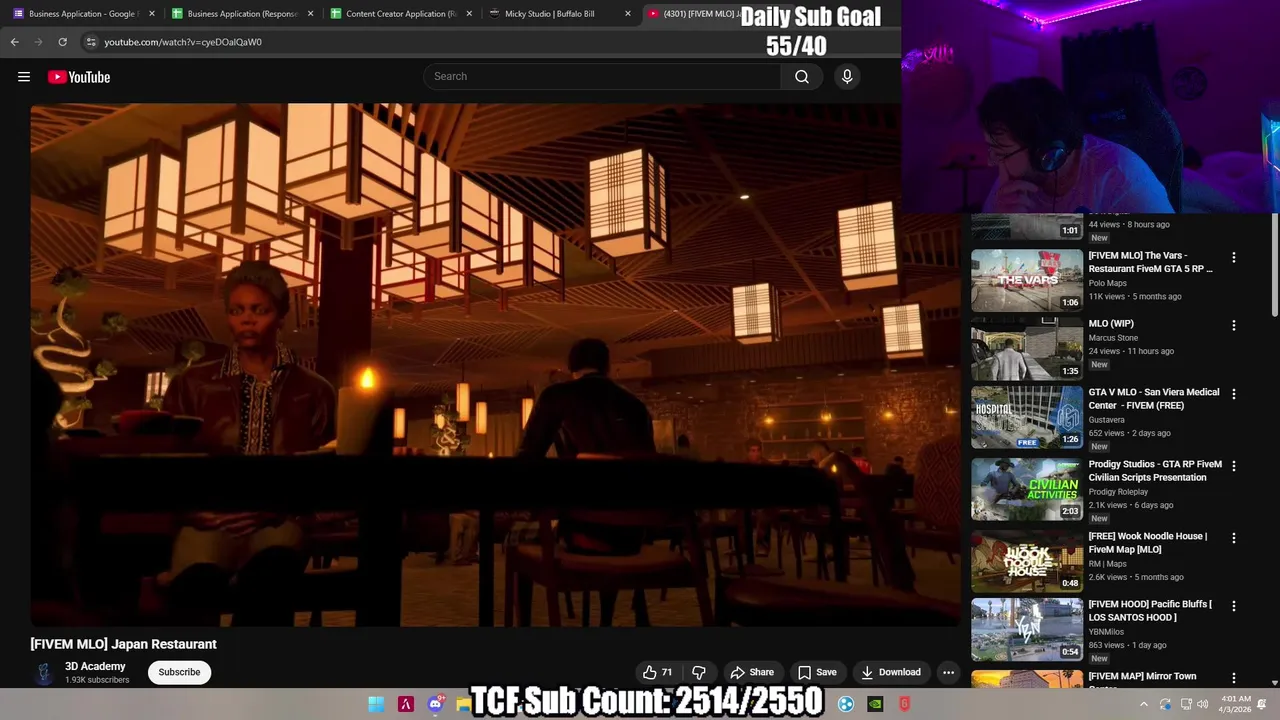
Task: Open the taskbar clock and date
Action: 1233,704
